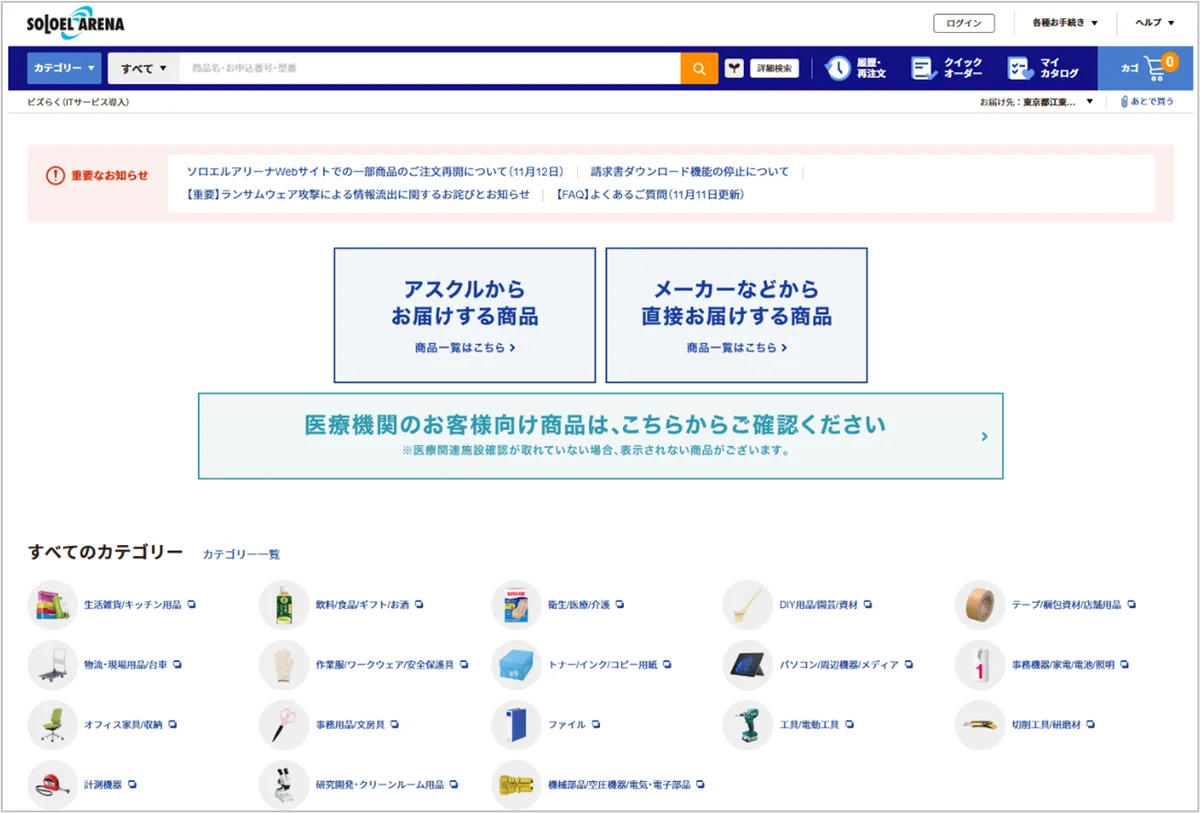Click the ログイン button
This screenshot has height=813, width=1200.
[962, 22]
